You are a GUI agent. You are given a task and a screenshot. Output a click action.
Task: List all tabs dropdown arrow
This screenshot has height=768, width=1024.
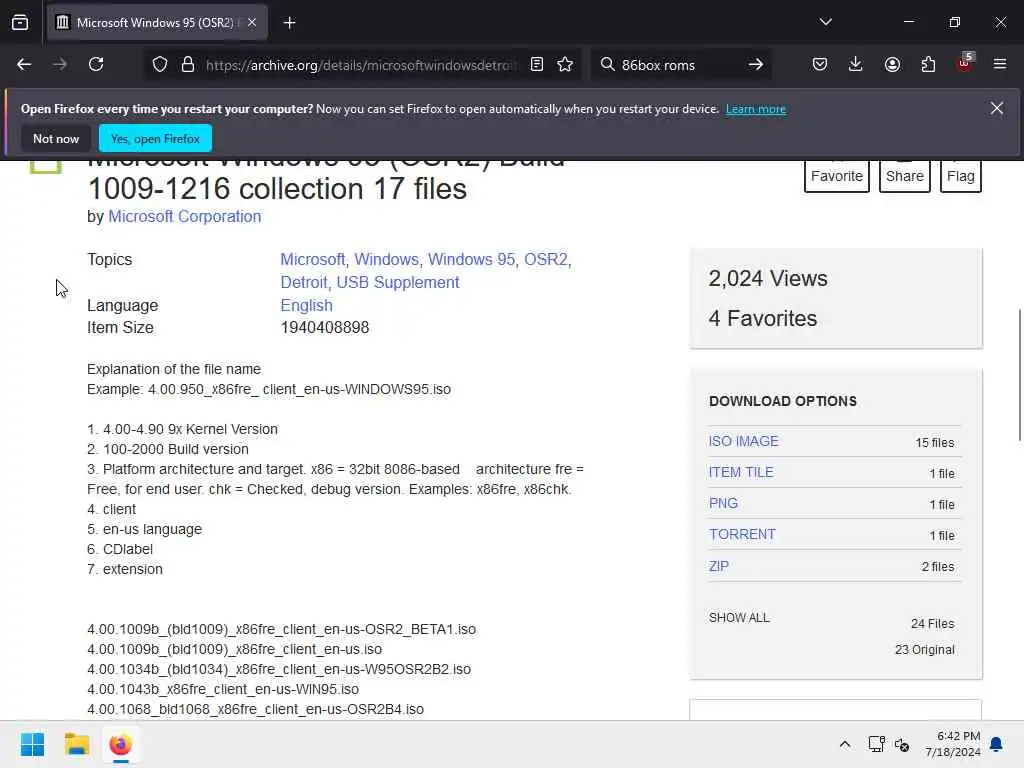coord(825,22)
